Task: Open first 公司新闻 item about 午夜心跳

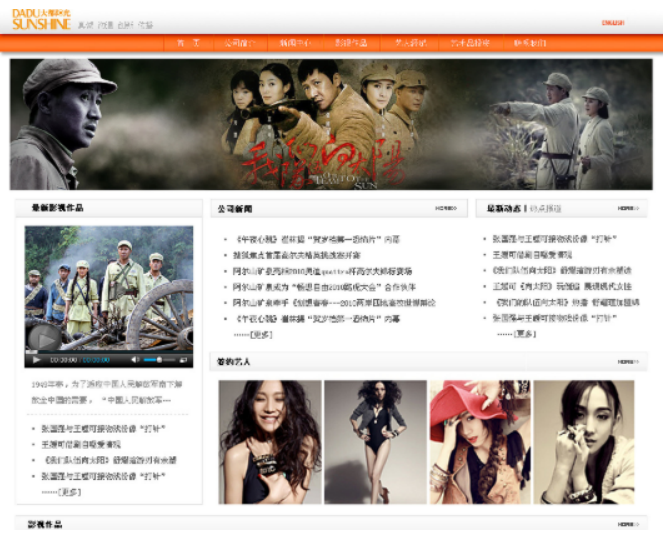Action: point(318,240)
